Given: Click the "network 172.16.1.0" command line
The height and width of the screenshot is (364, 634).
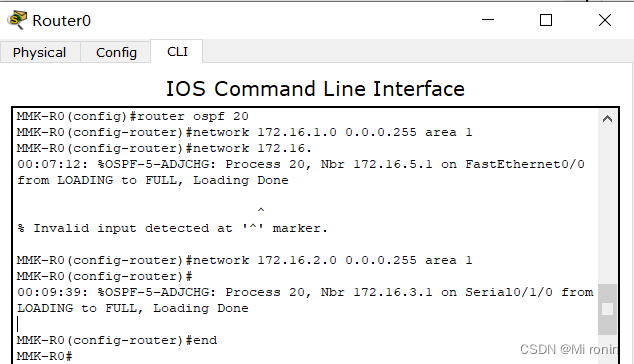Looking at the screenshot, I should coord(244,132).
